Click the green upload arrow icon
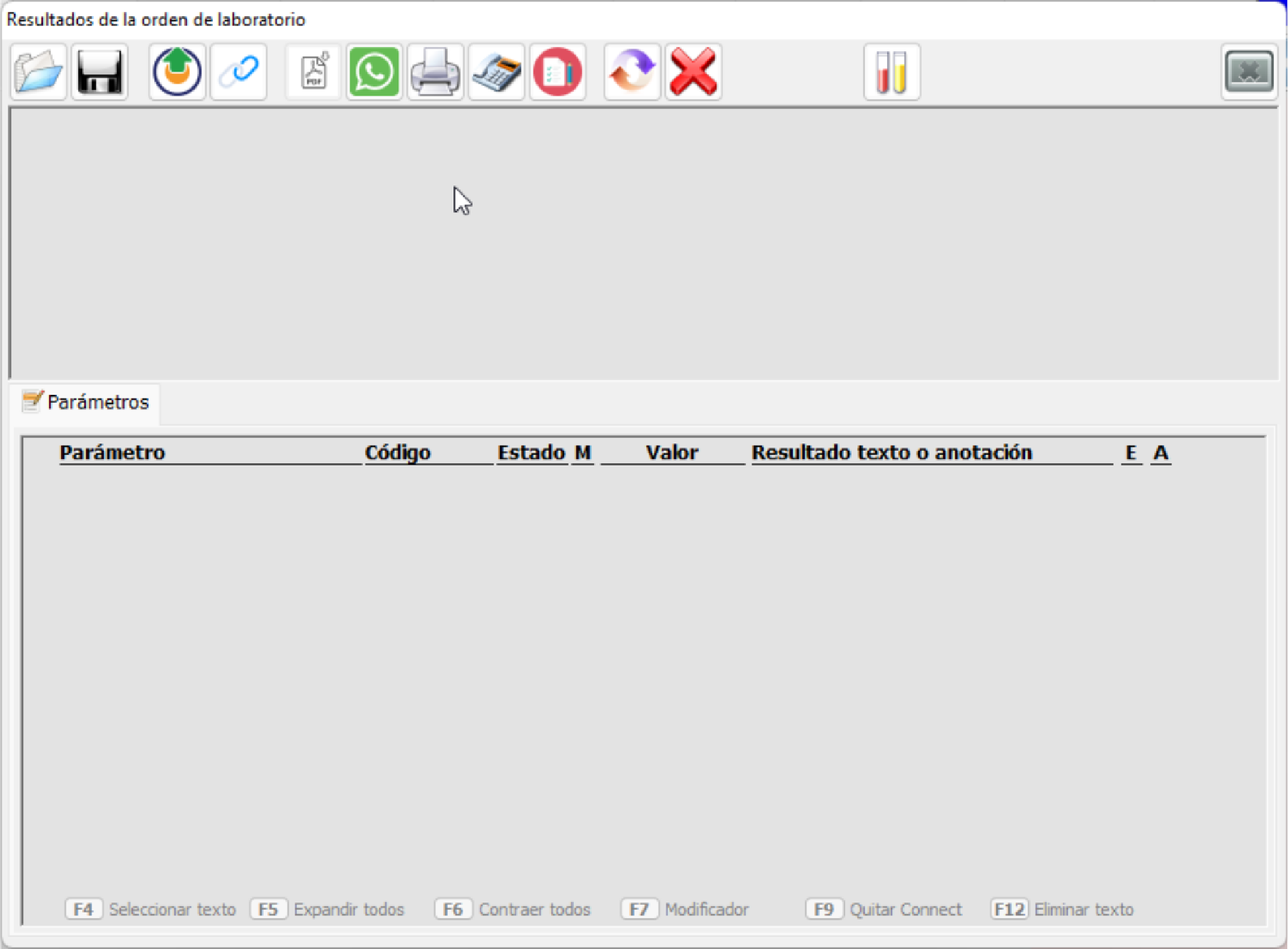 tap(177, 72)
